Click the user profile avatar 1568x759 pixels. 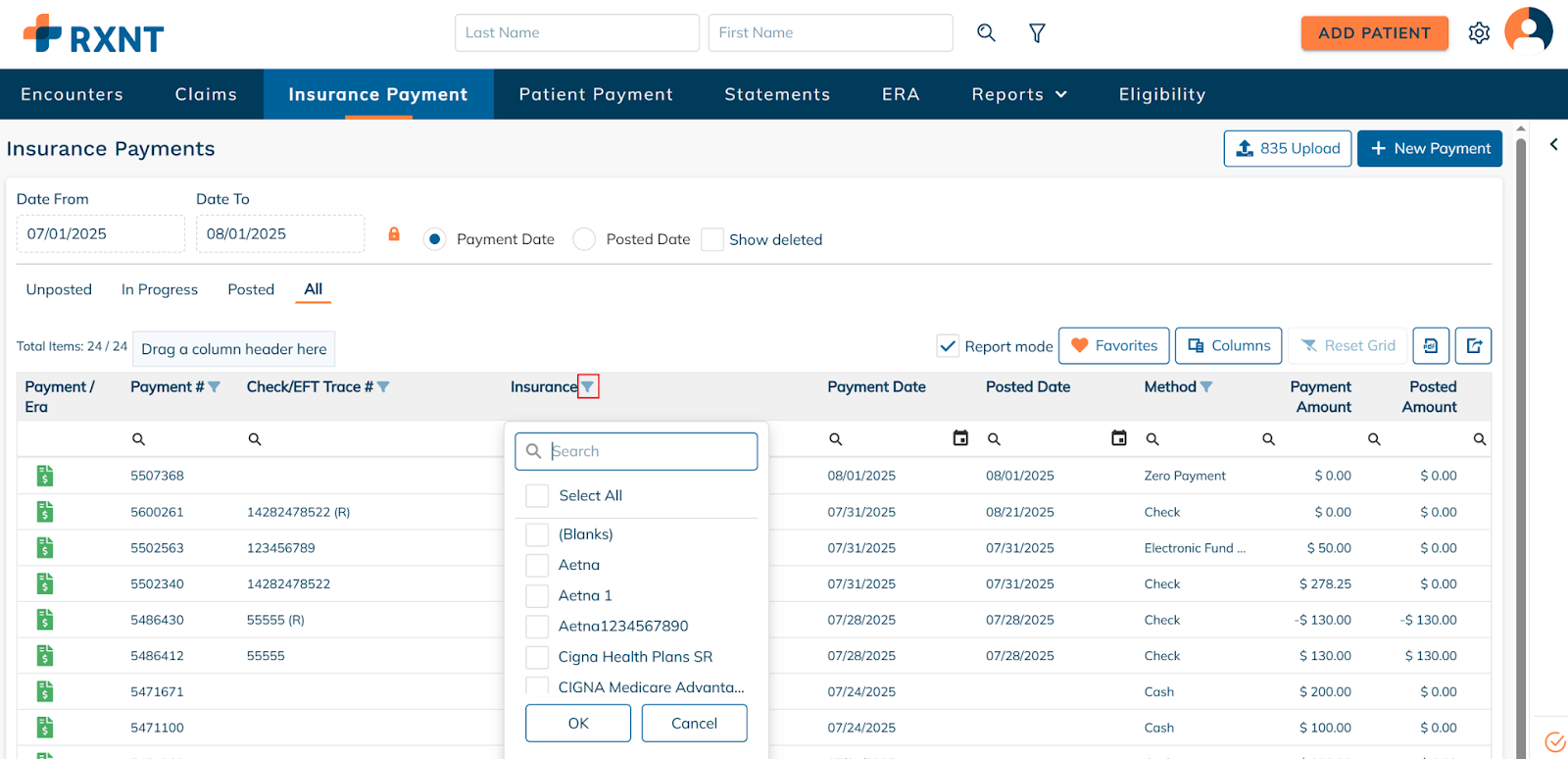click(1528, 31)
